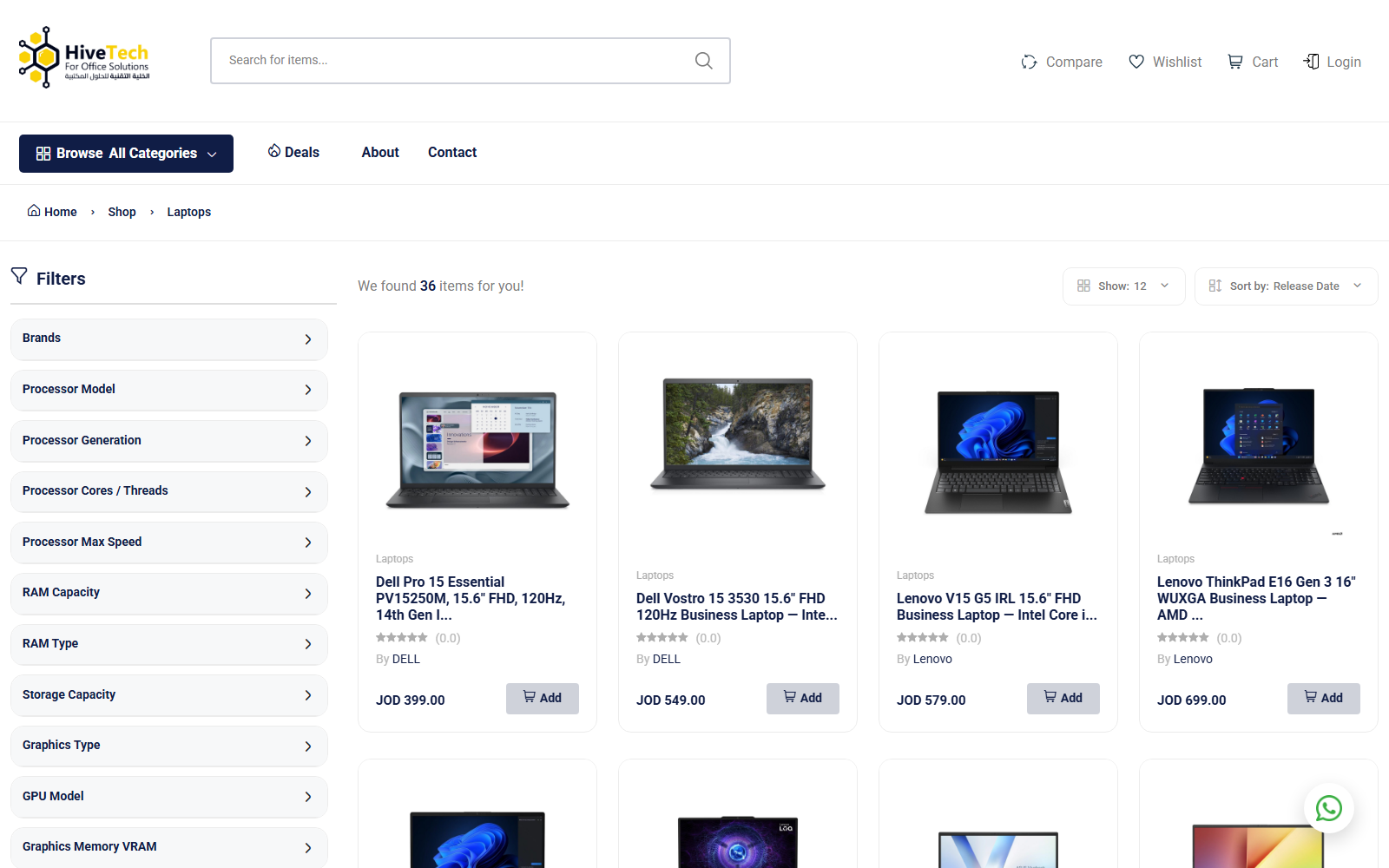1389x868 pixels.
Task: Expand the Storage Capacity filter
Action: pos(169,695)
